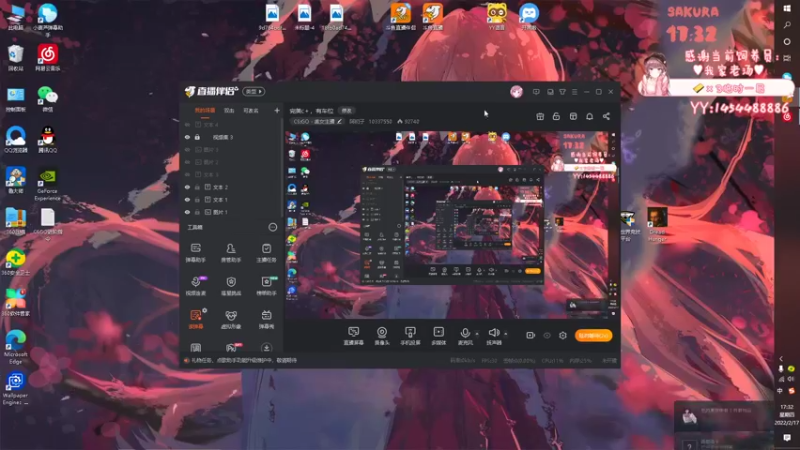
Task: Open NetEase Cloud Music desktop icon
Action: [47, 57]
